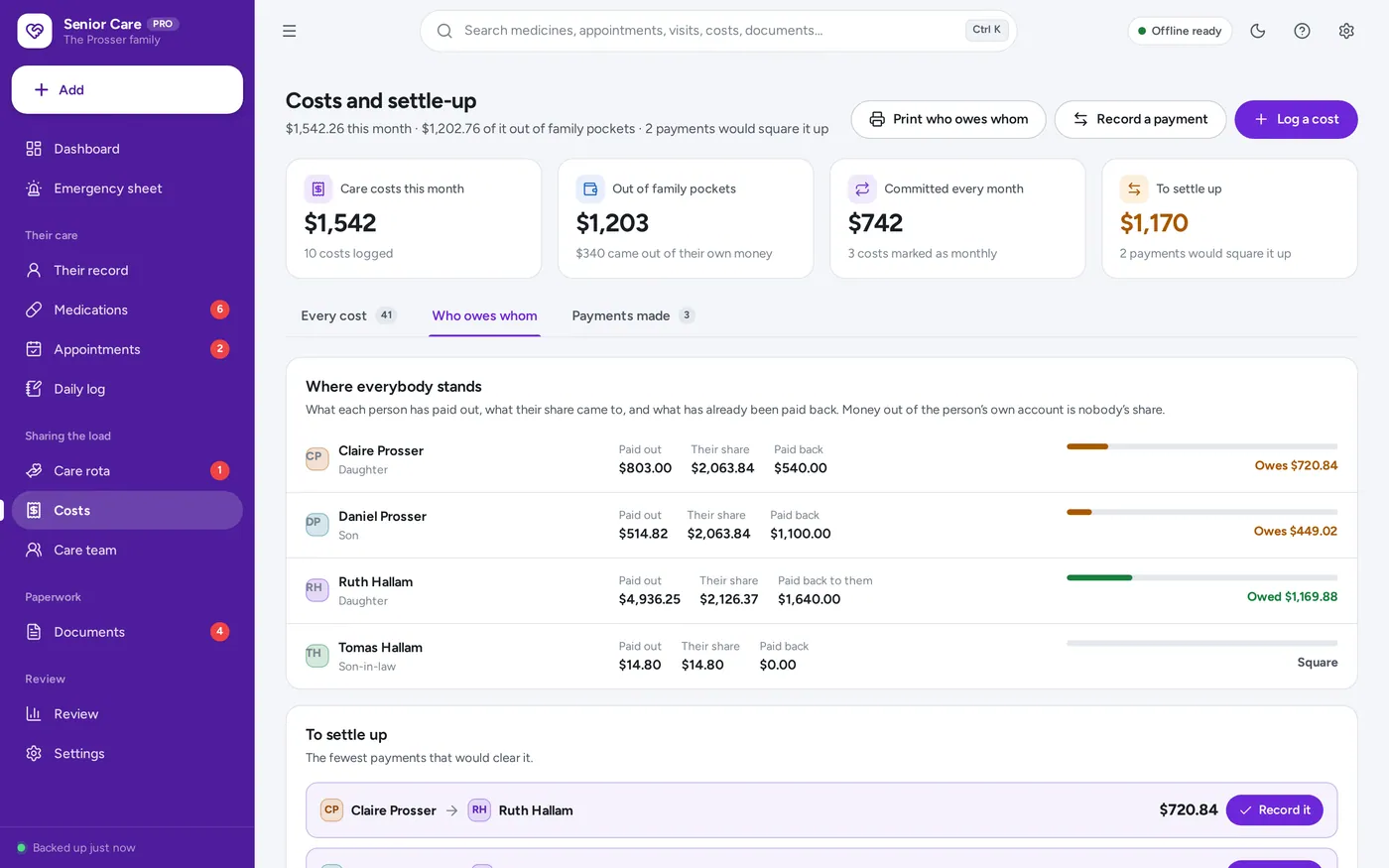Click the search magnifier icon
This screenshot has width=1389, height=868.
[444, 31]
